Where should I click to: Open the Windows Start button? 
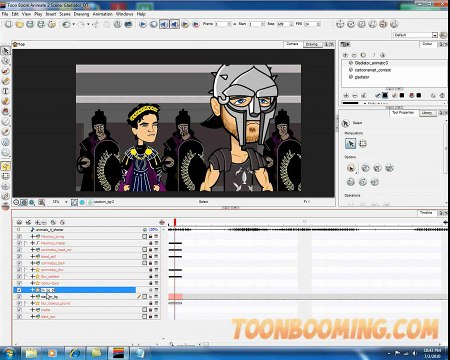coord(9,353)
